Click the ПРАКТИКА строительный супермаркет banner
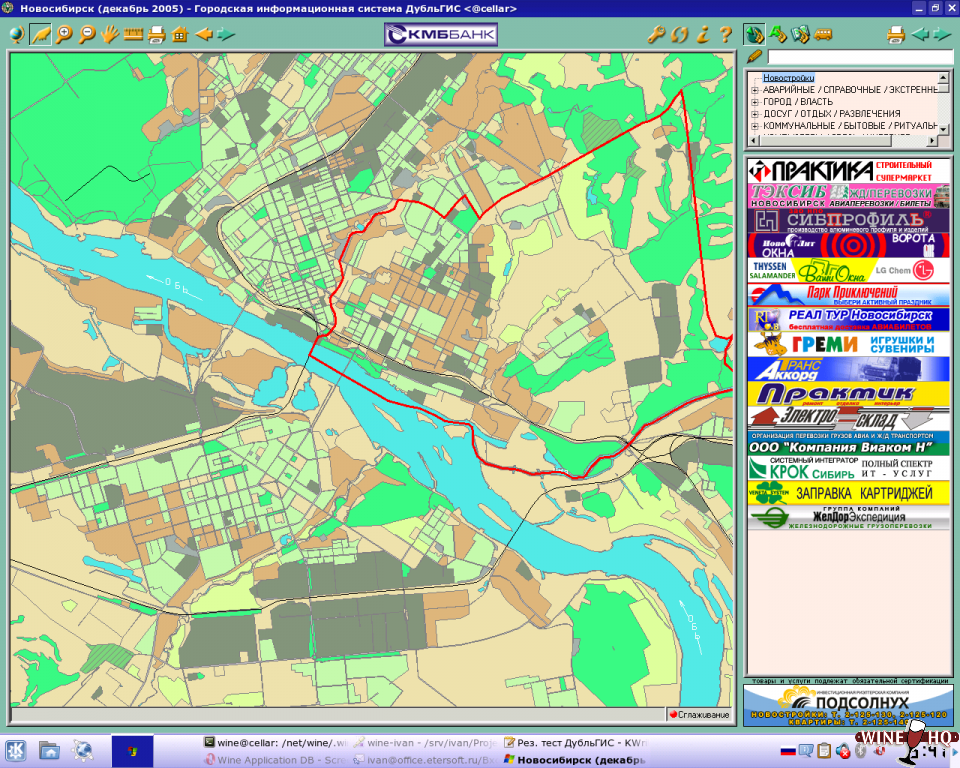This screenshot has height=768, width=960. [848, 170]
